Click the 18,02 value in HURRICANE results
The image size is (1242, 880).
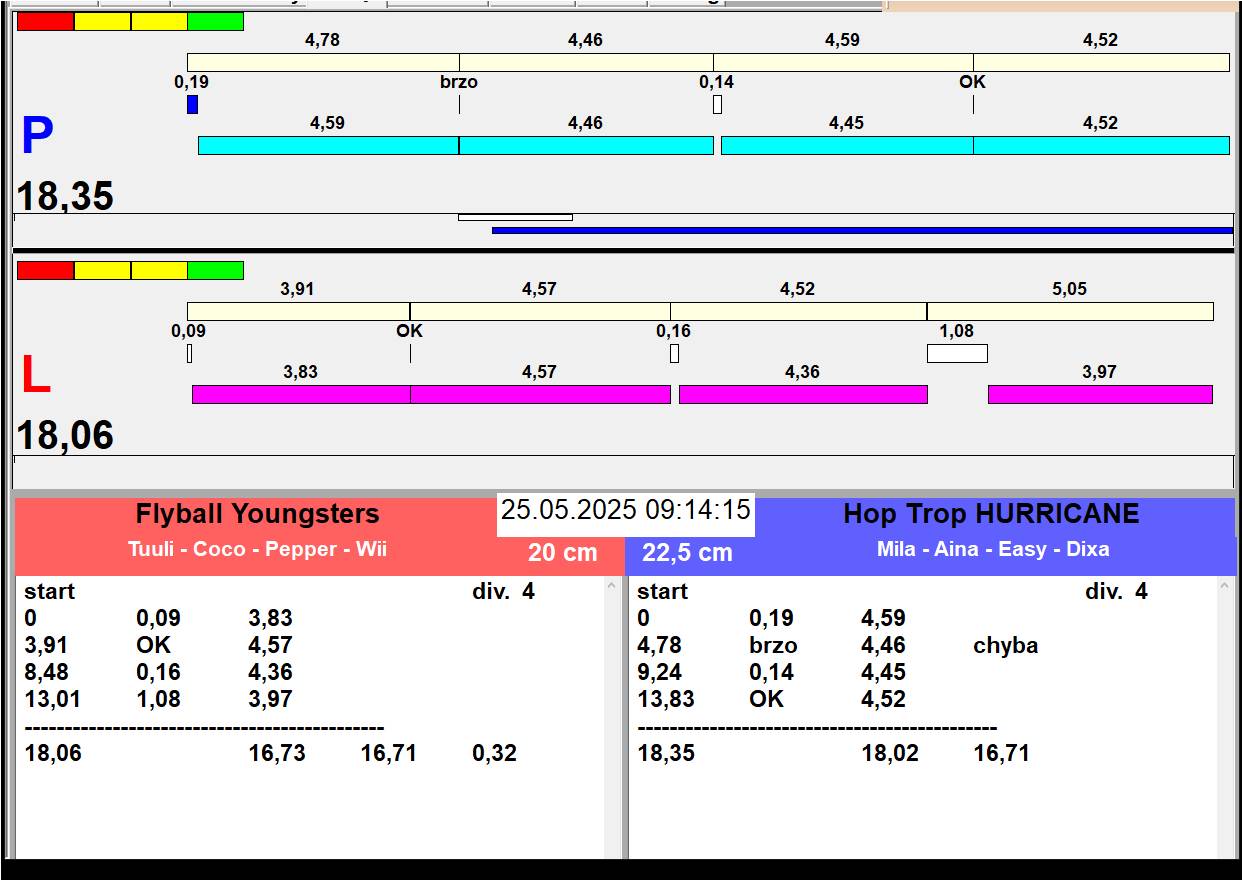coord(890,753)
